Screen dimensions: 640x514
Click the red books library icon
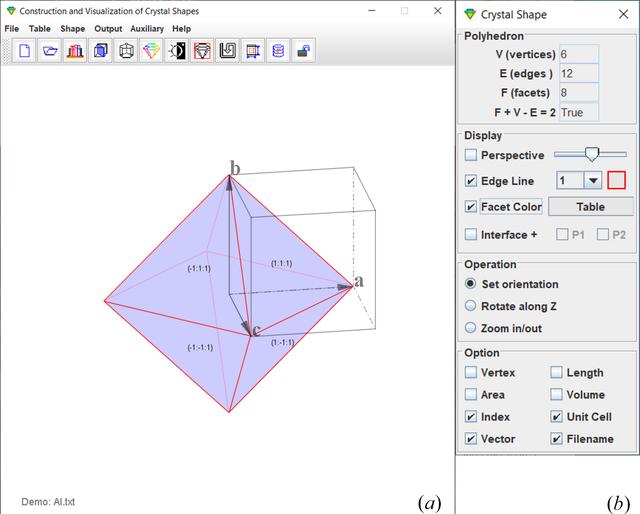coord(75,51)
